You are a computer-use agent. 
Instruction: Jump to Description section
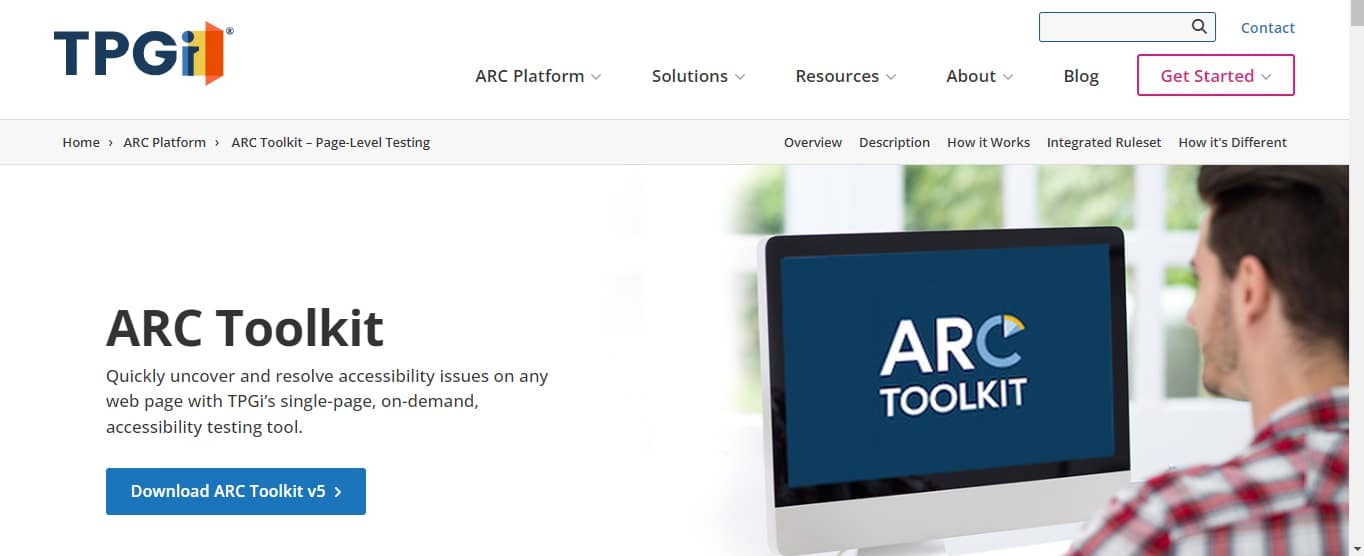(894, 142)
